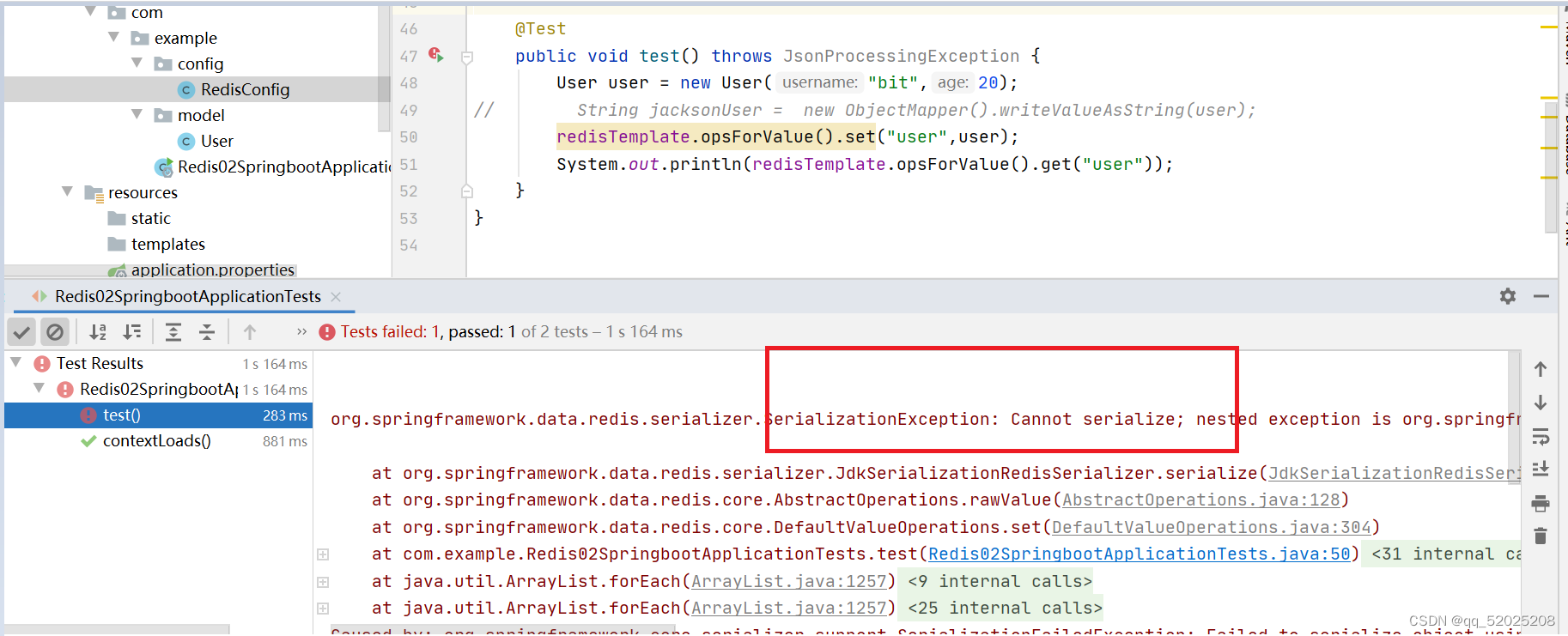The height and width of the screenshot is (636, 1568).
Task: Open JdkSerializationRedisSerializer source link
Action: [1395, 473]
